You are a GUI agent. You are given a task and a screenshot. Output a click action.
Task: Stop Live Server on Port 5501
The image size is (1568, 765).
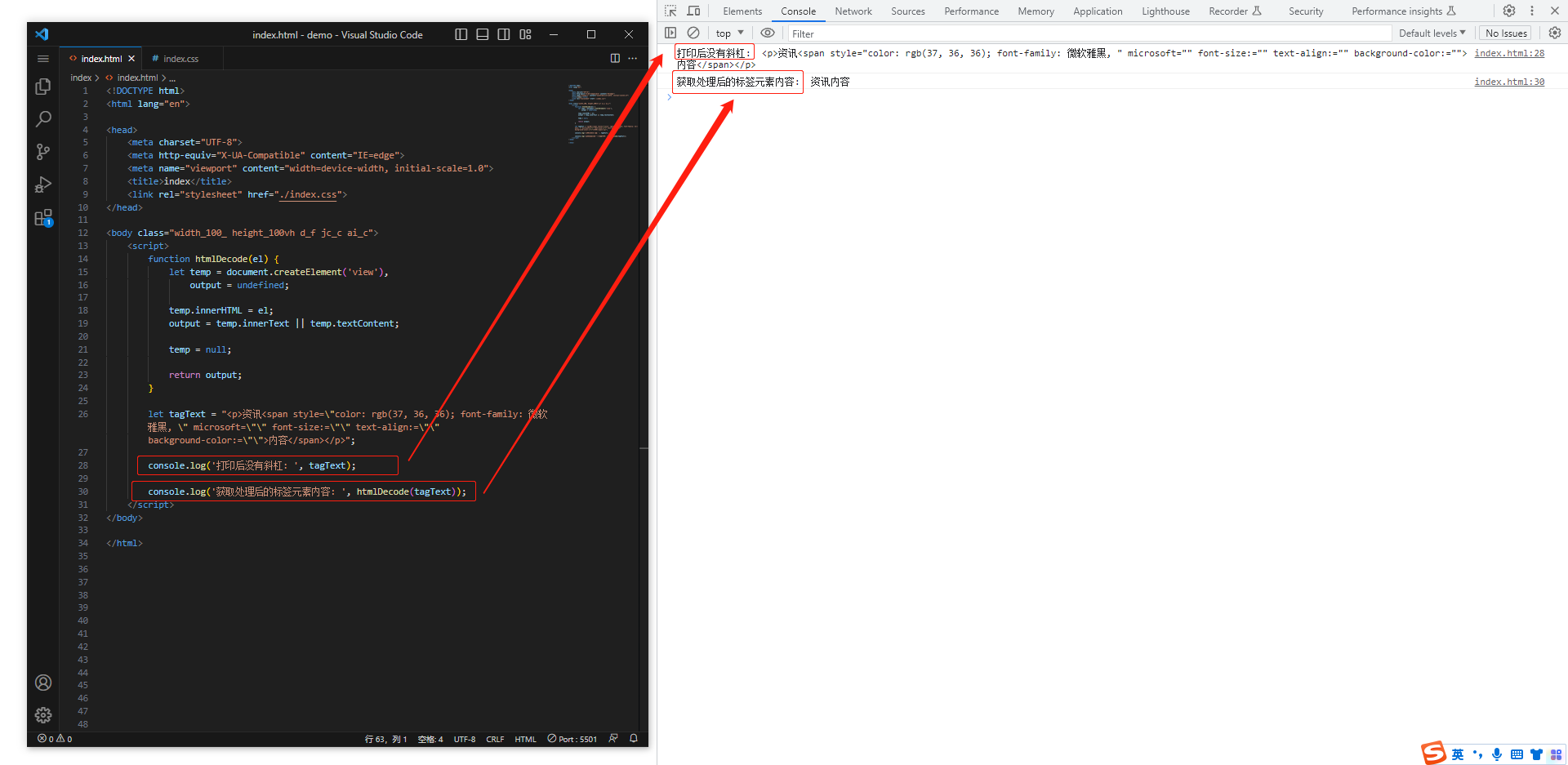coord(572,739)
